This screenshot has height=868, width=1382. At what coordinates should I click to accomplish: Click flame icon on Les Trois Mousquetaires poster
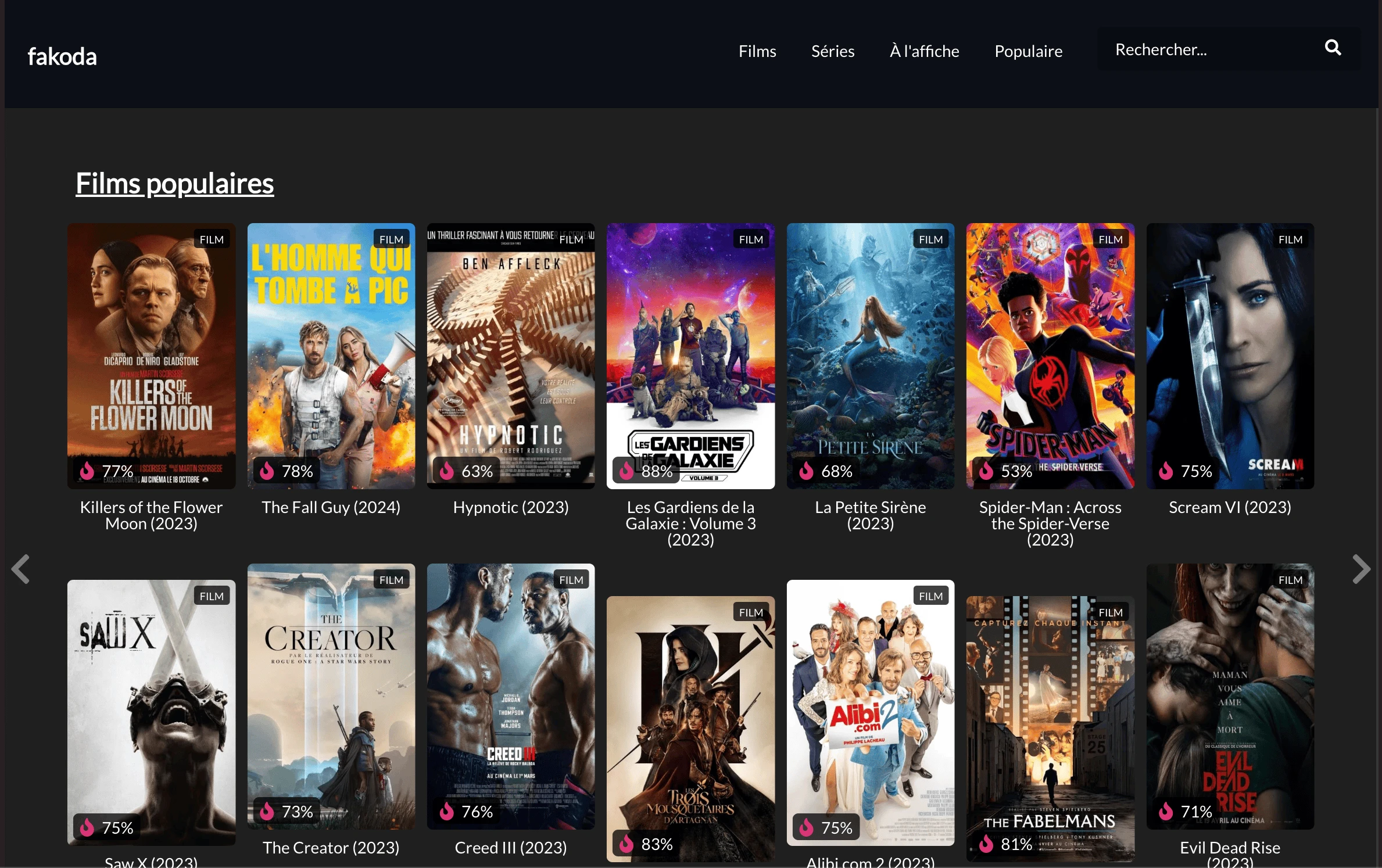pos(626,843)
